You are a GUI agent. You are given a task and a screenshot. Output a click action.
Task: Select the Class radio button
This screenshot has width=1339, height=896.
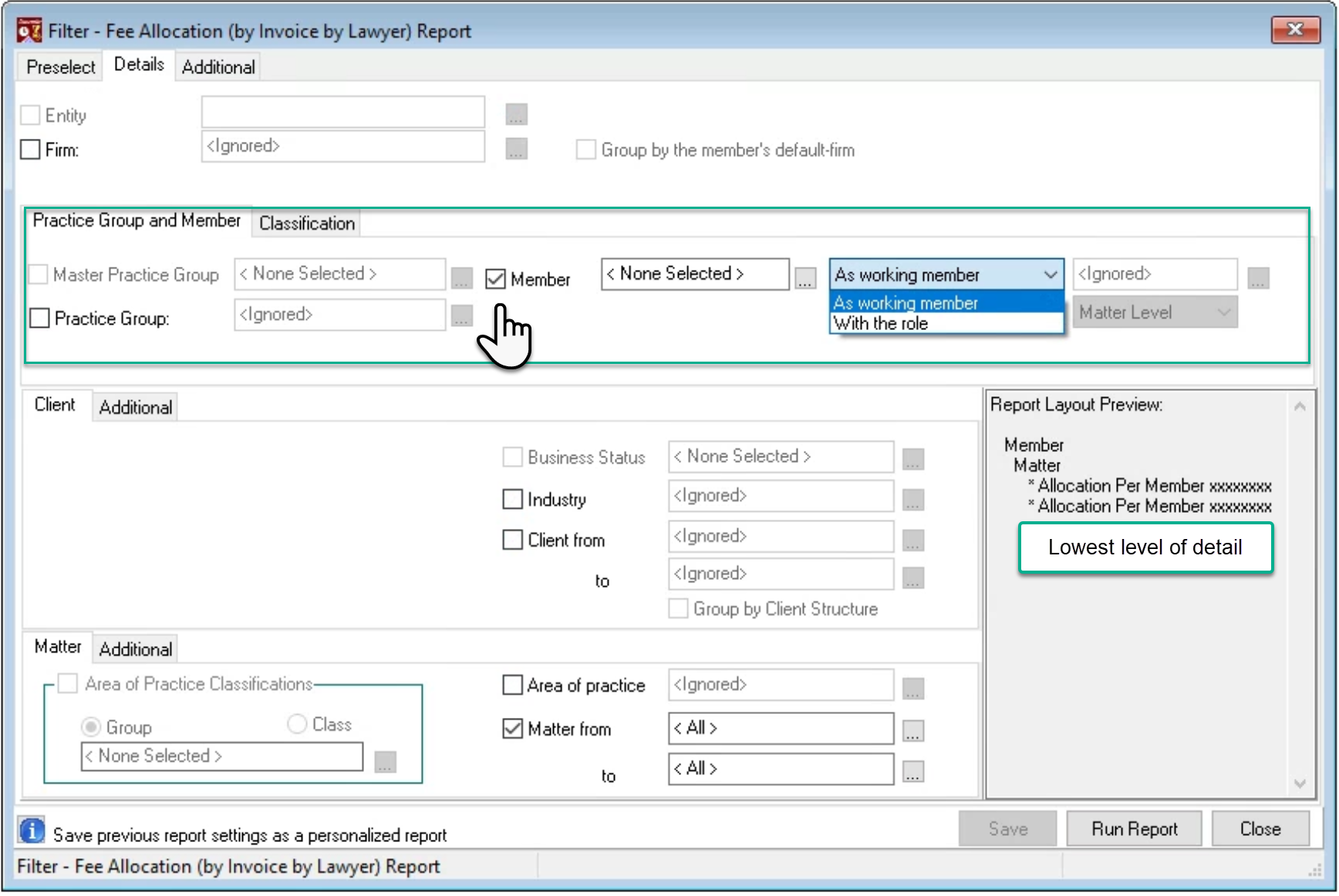click(x=297, y=724)
